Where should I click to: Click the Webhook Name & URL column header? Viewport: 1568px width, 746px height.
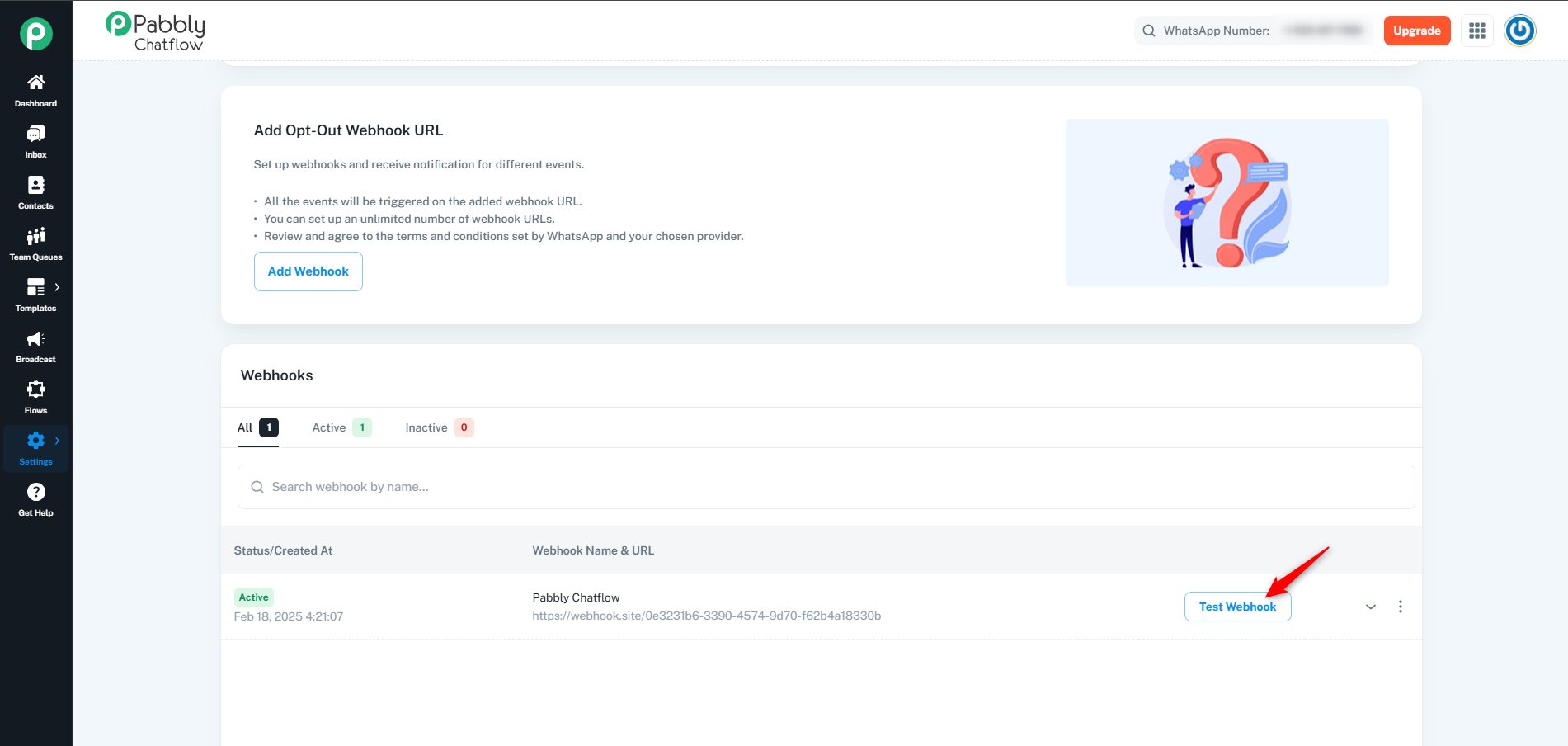click(593, 550)
